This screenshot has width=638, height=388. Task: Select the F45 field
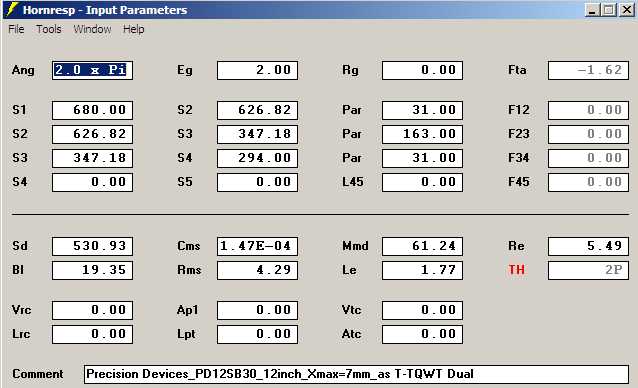pyautogui.click(x=588, y=182)
